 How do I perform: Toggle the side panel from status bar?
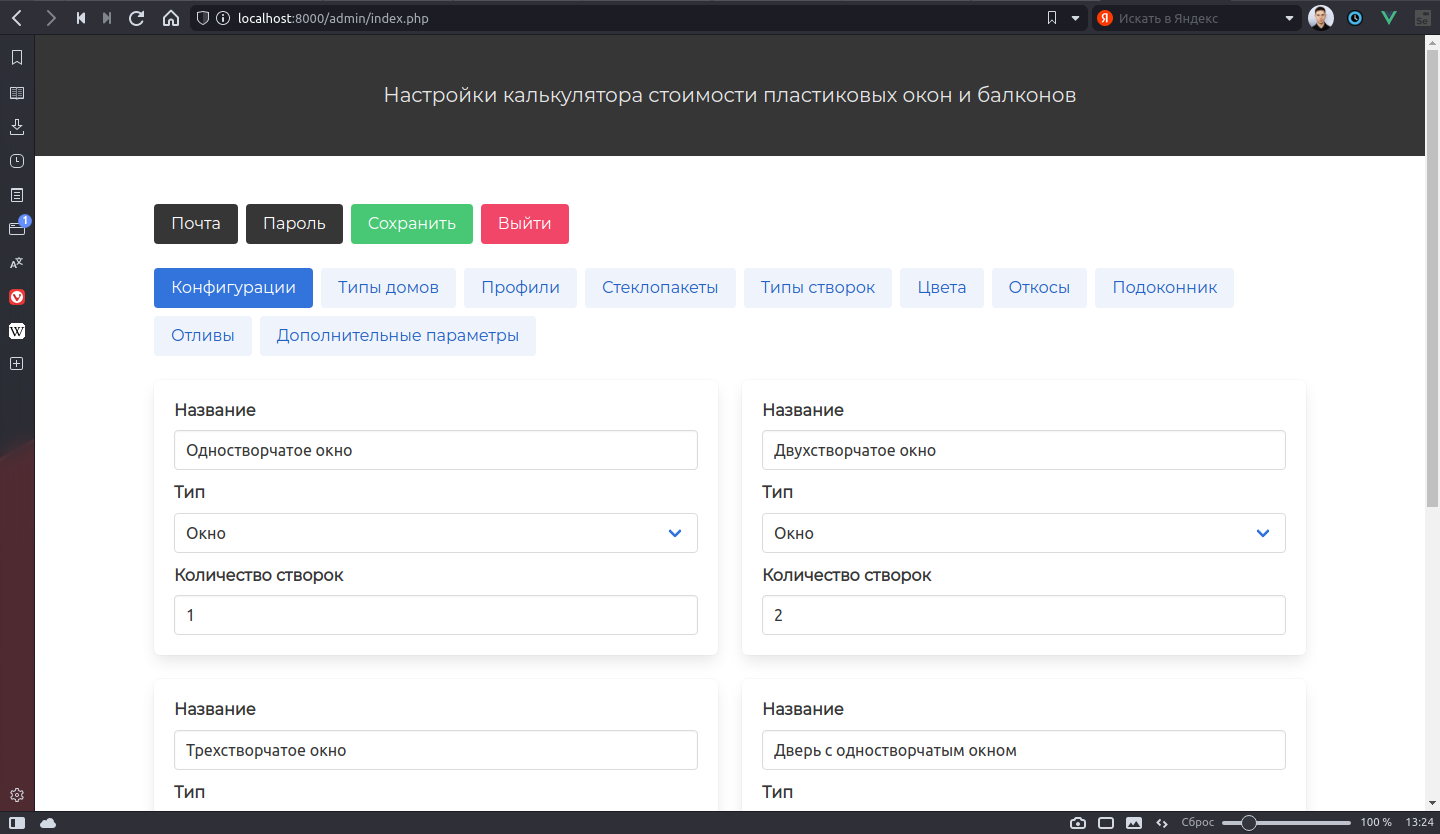coord(17,823)
